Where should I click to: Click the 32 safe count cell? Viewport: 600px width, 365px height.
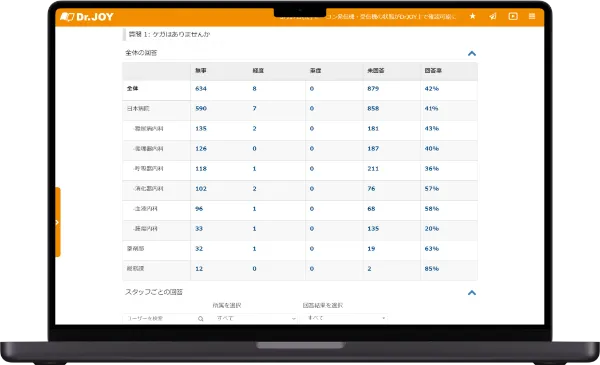point(199,249)
